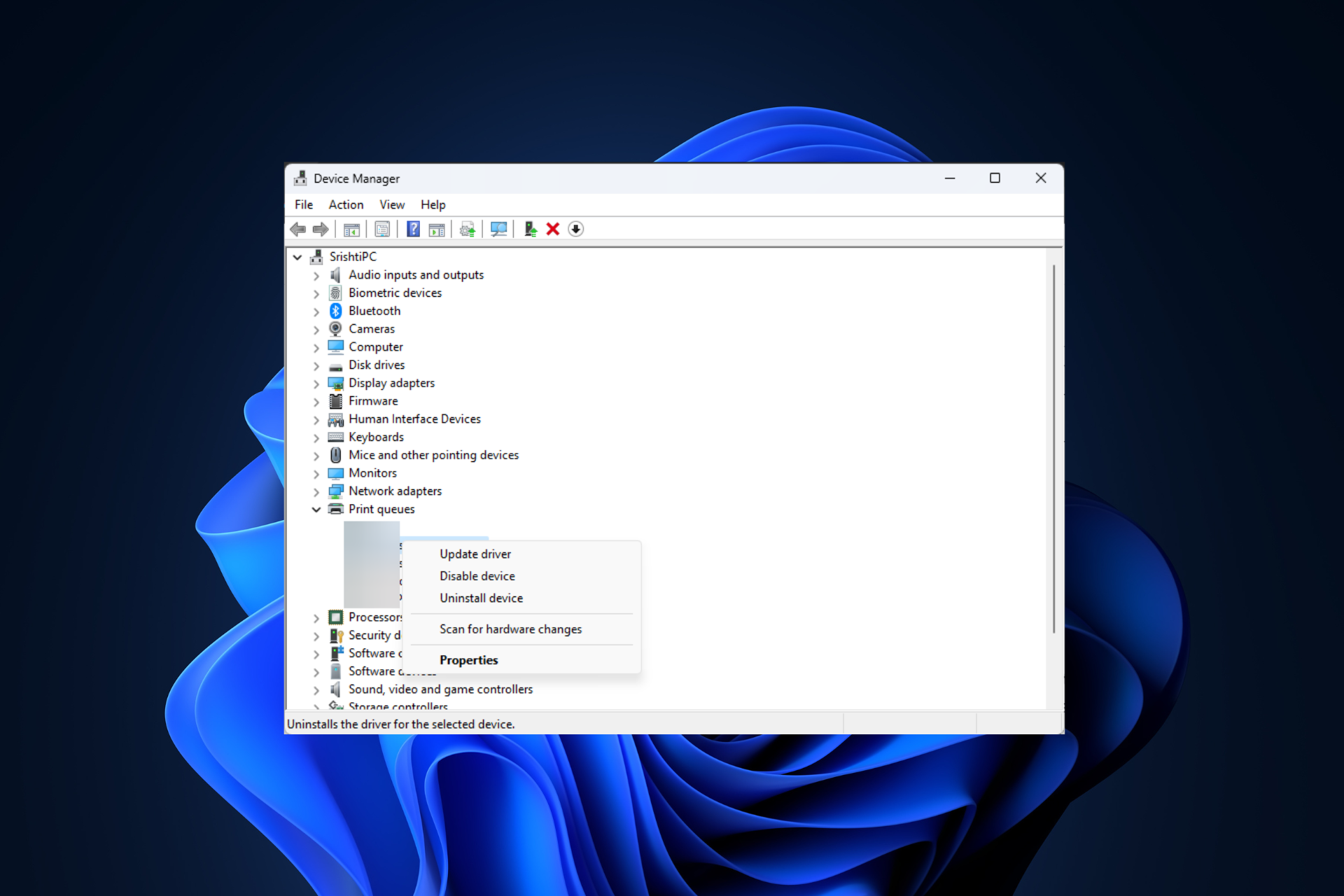Screen dimensions: 1344x896
Task: Click the Scan for hardware changes monitor icon
Action: pyautogui.click(x=498, y=229)
